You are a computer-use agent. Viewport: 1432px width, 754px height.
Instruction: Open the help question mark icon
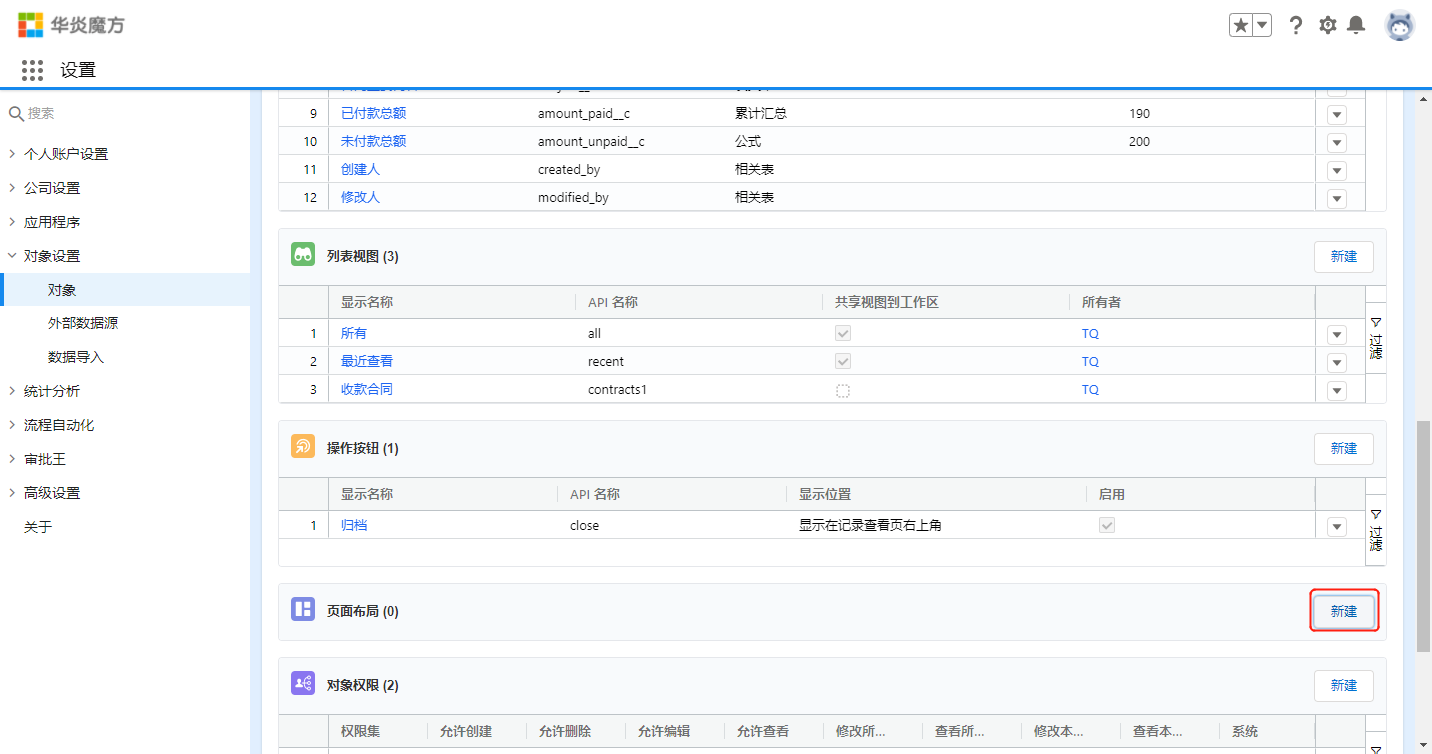(x=1296, y=25)
